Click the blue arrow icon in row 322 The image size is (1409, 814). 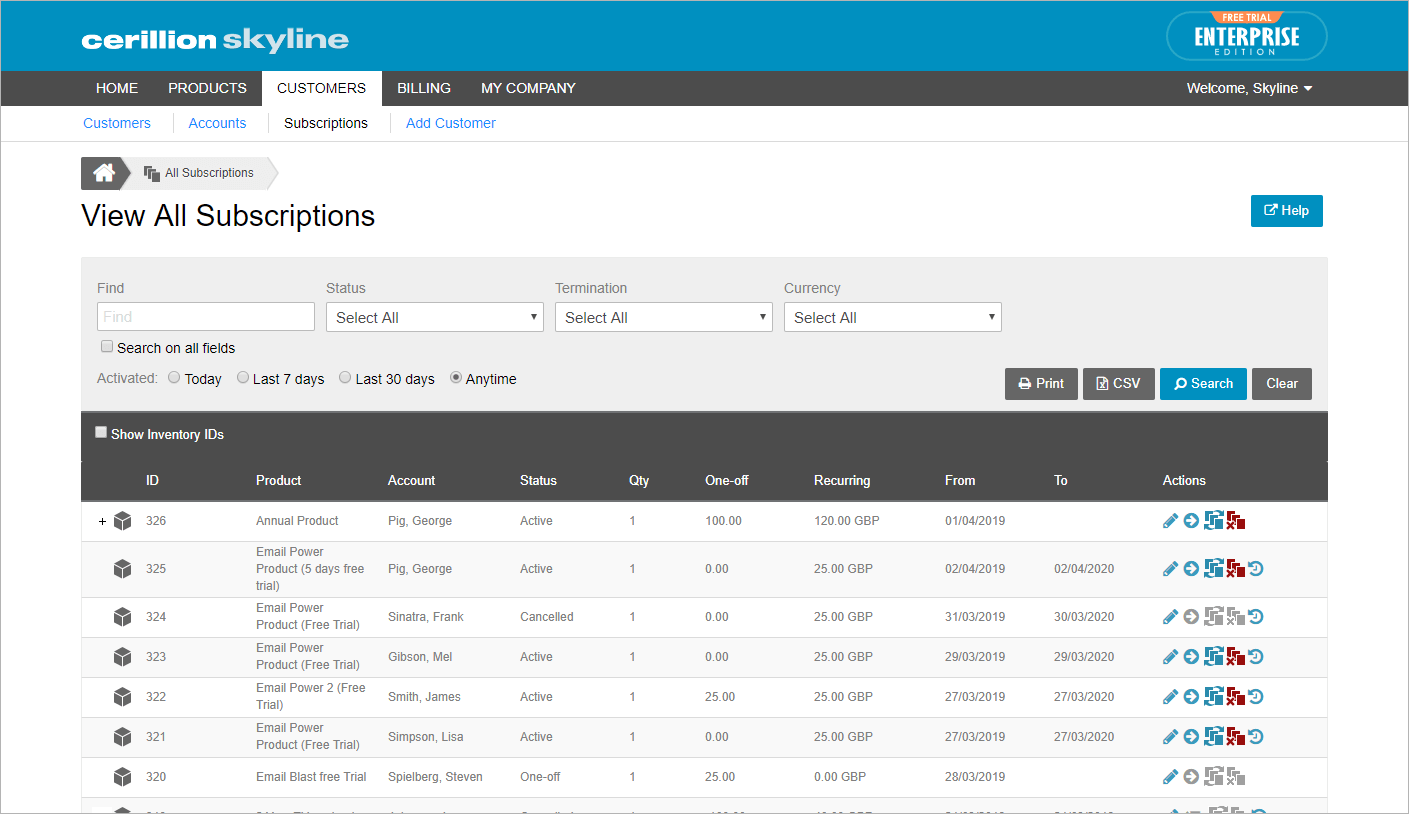[1191, 697]
